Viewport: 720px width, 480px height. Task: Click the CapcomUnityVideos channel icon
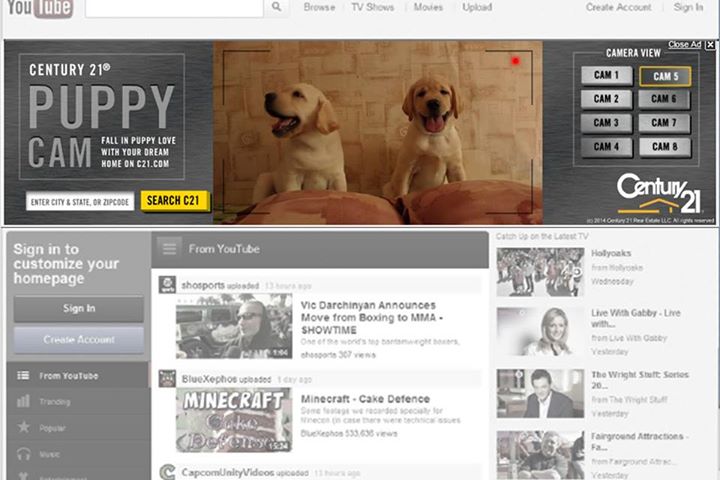click(x=167, y=471)
